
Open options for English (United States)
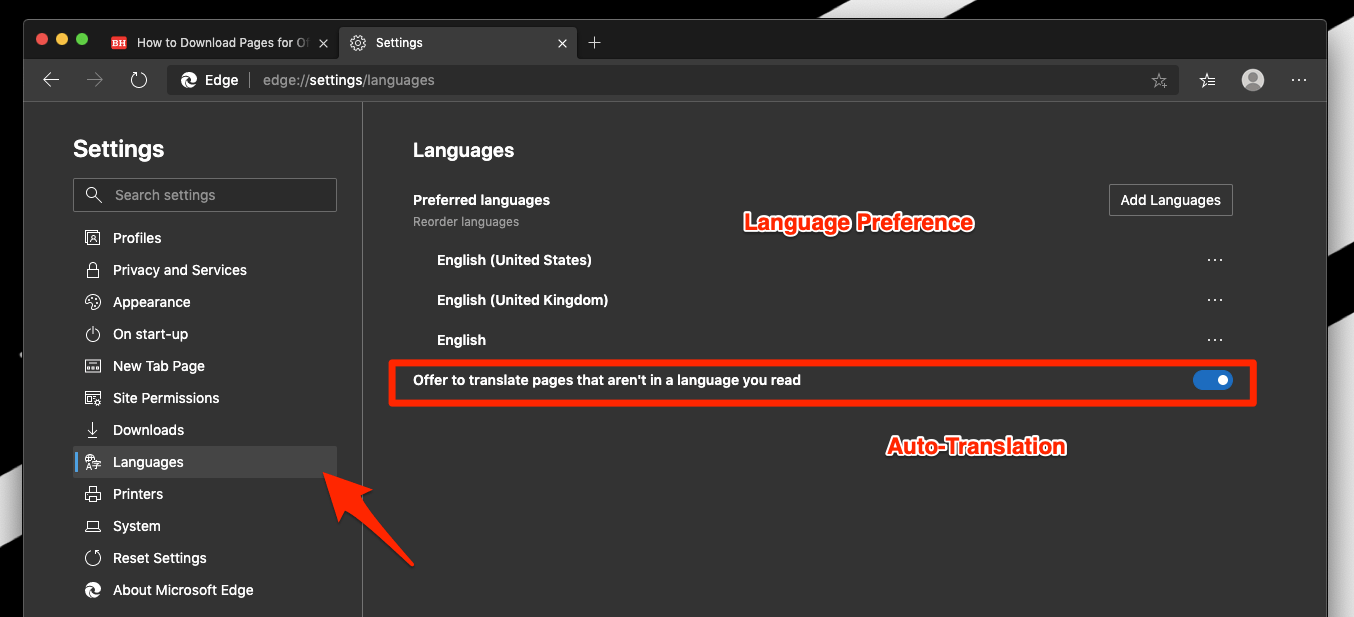(1215, 260)
